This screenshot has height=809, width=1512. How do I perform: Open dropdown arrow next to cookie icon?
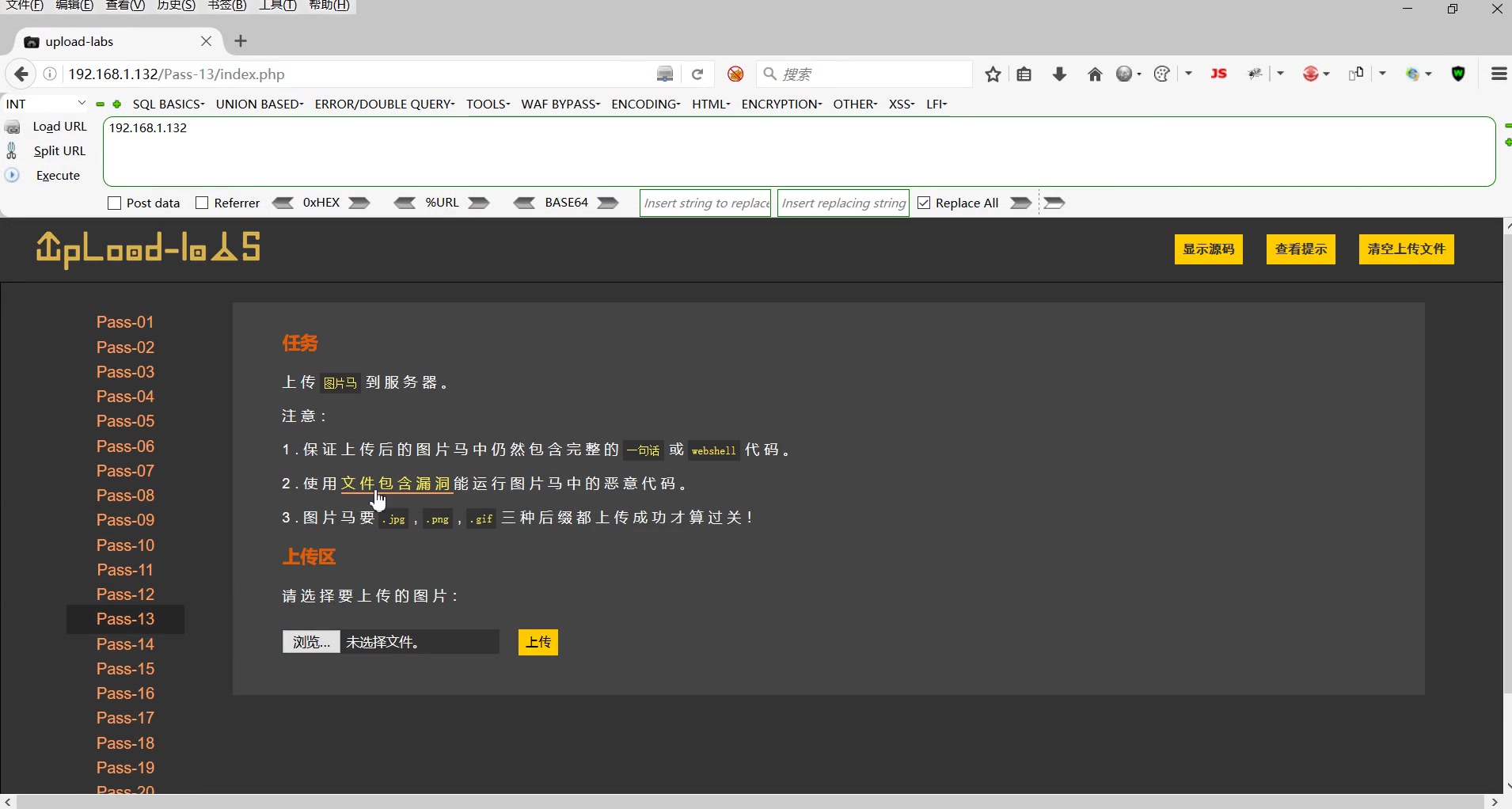click(1189, 74)
